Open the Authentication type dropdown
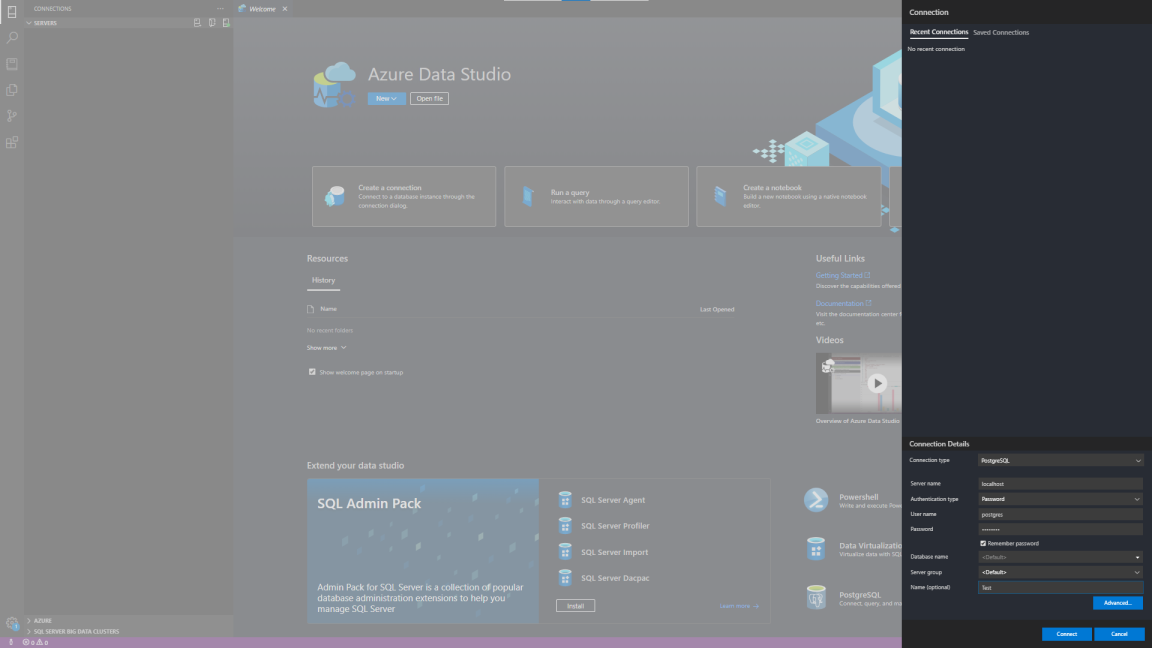The image size is (1152, 648). click(1060, 499)
